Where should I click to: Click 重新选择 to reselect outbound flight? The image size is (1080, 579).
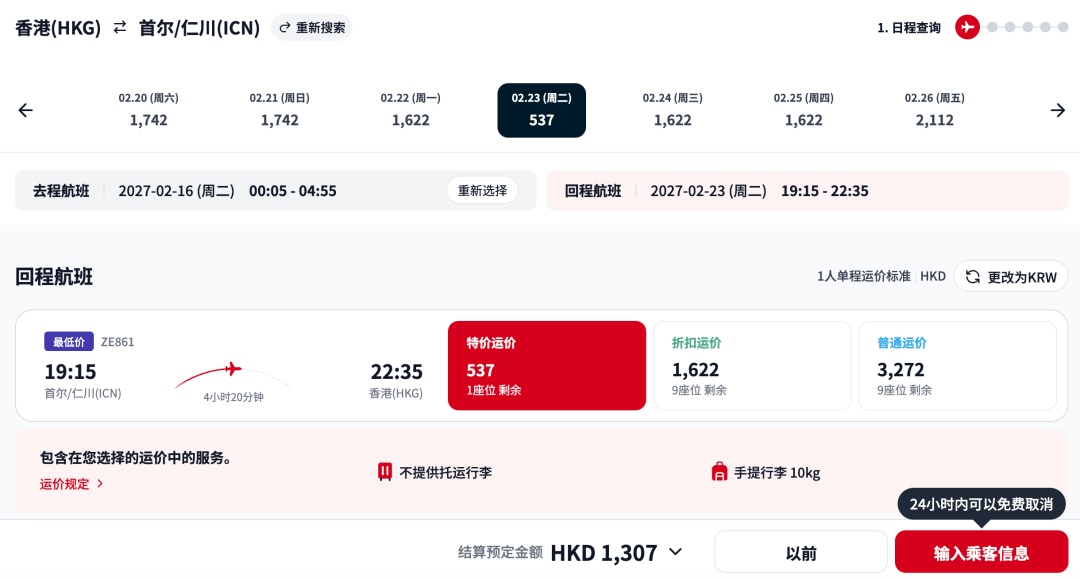(482, 190)
